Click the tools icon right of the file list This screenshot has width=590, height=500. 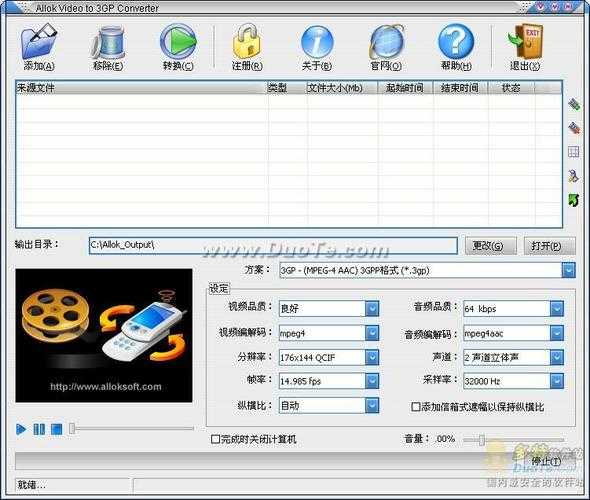[x=573, y=176]
